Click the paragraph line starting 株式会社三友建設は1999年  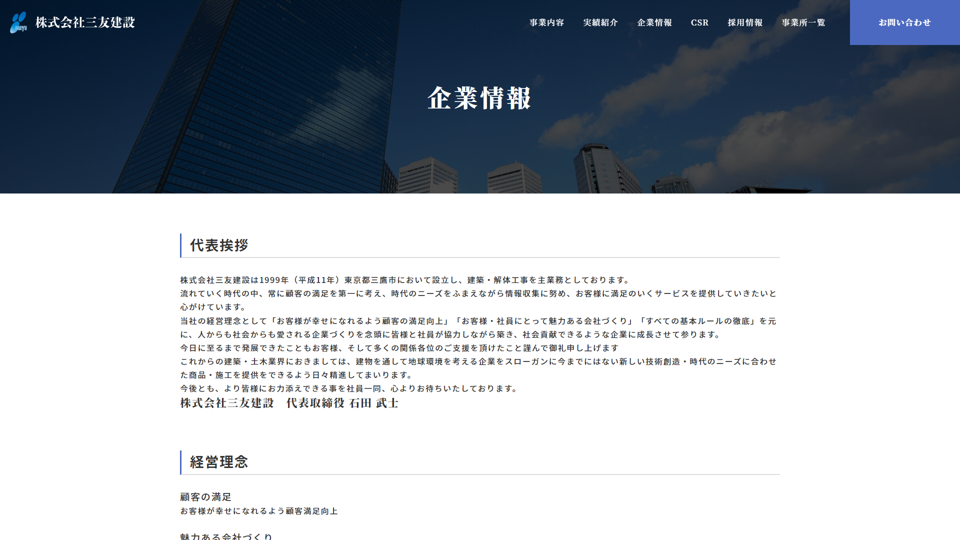405,280
